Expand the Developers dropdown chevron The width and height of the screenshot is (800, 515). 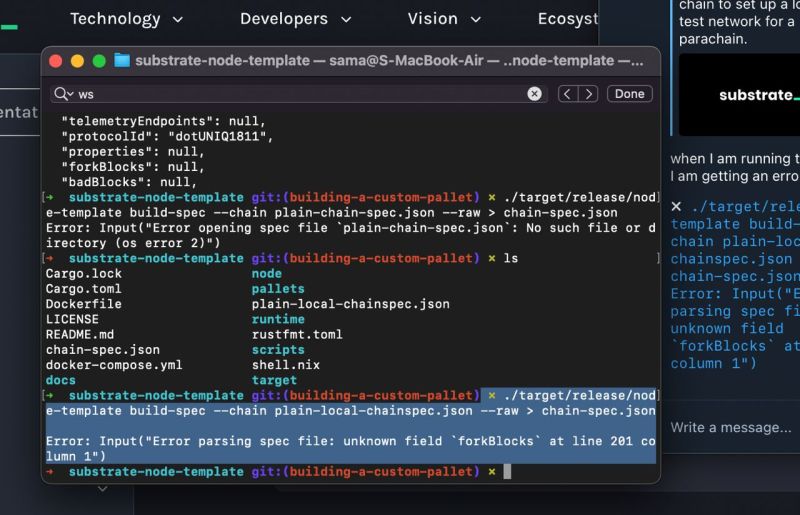point(346,20)
